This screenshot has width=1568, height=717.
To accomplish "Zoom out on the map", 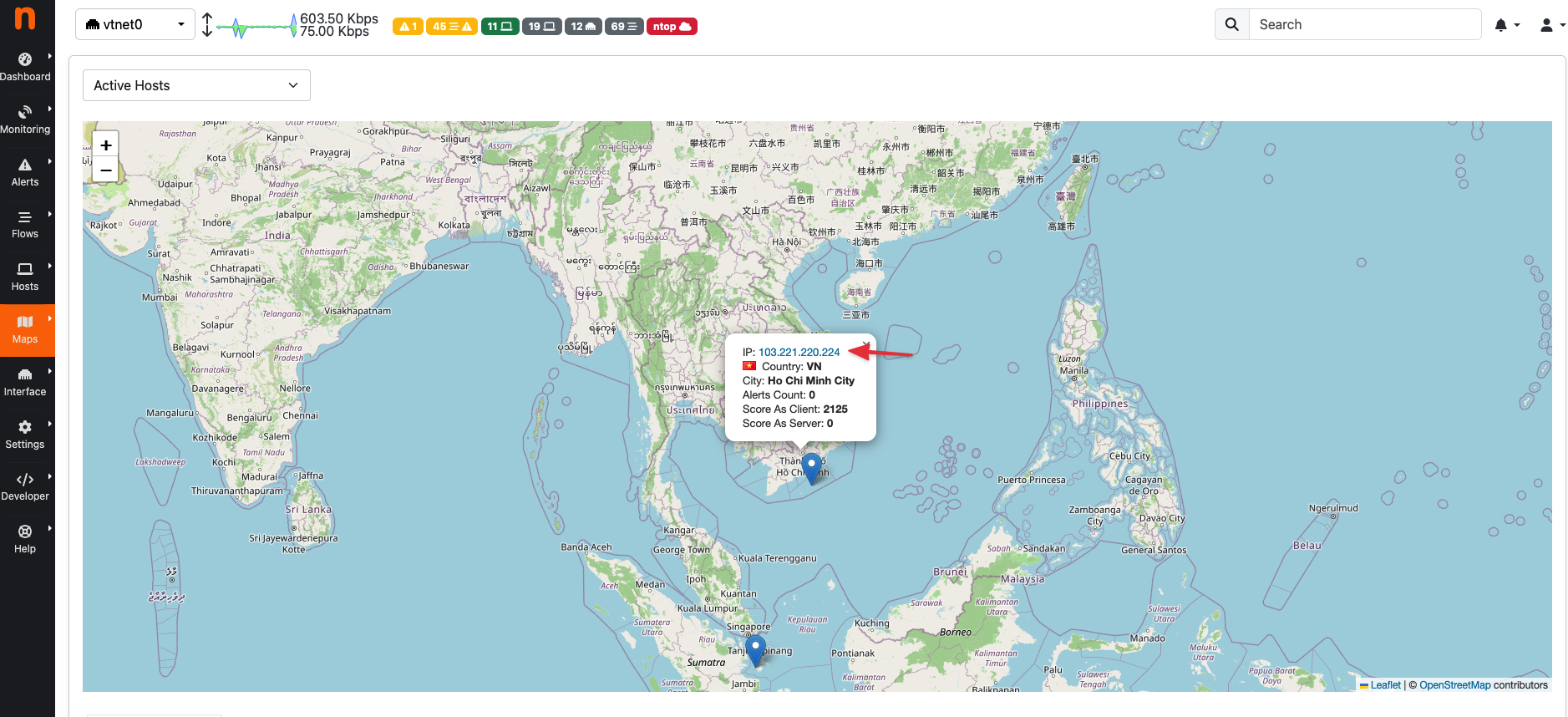I will pos(106,170).
